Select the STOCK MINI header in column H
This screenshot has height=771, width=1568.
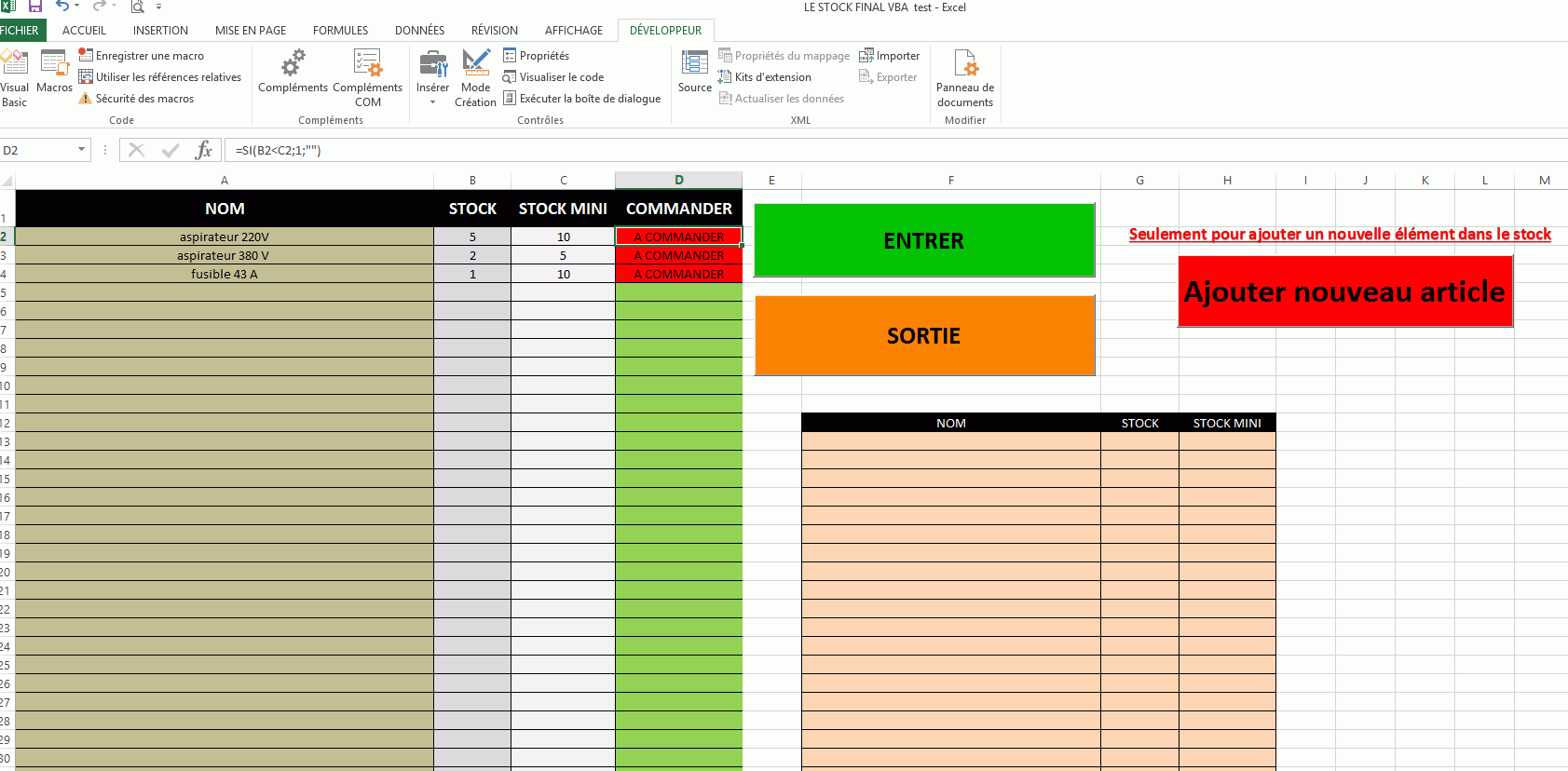(x=1227, y=423)
